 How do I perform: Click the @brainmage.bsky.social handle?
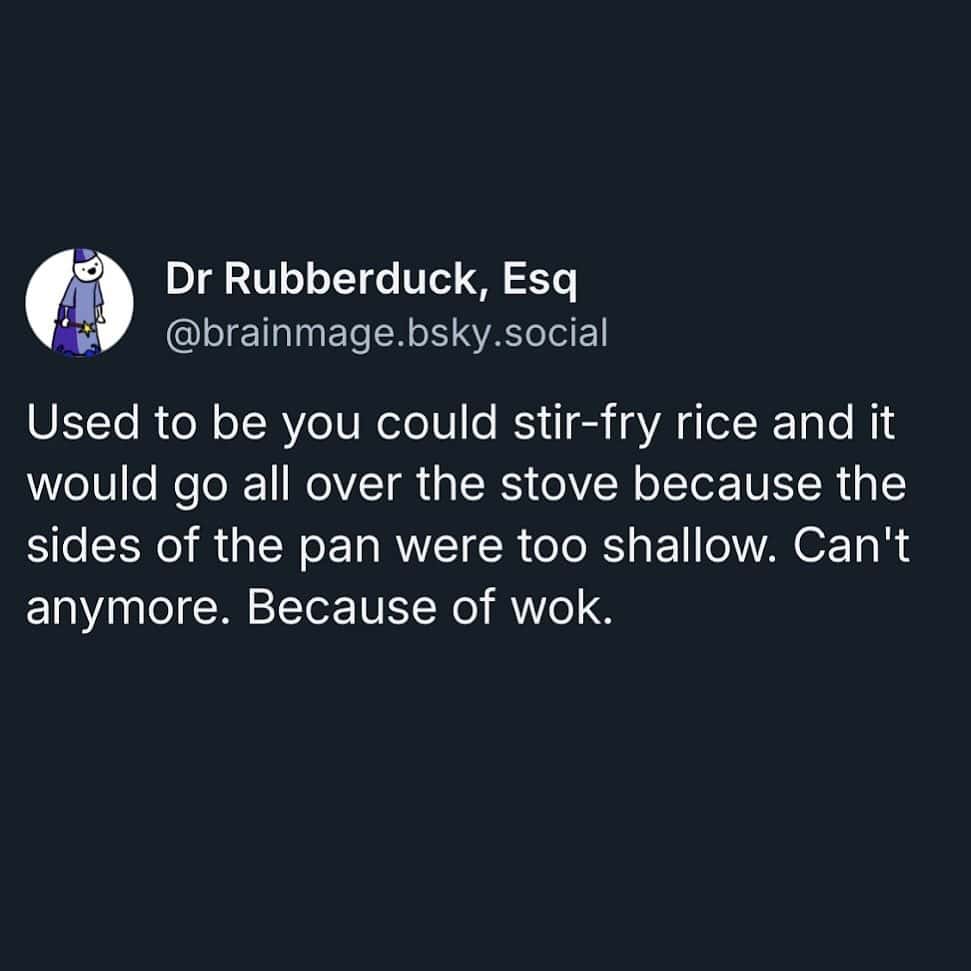[386, 334]
